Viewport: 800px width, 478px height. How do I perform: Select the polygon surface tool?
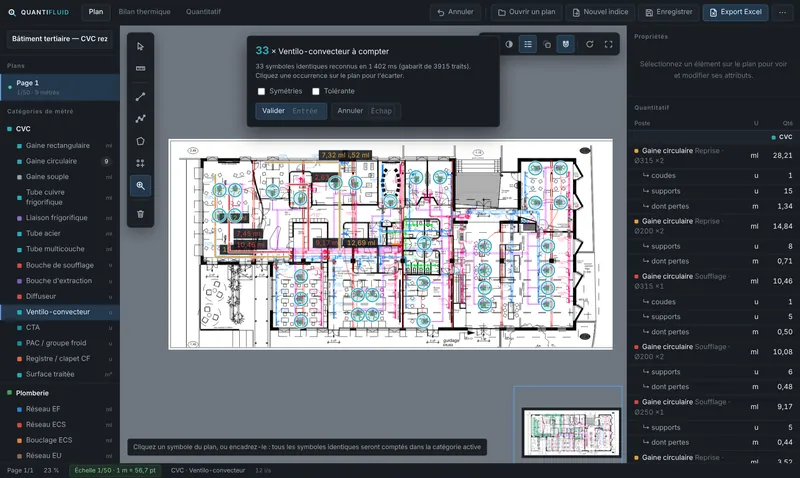click(140, 141)
